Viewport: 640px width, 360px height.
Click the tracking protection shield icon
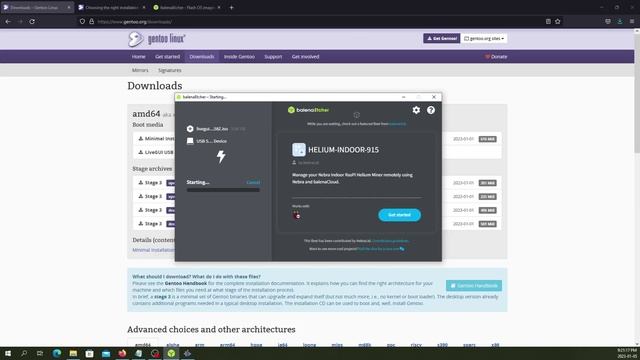(82, 22)
